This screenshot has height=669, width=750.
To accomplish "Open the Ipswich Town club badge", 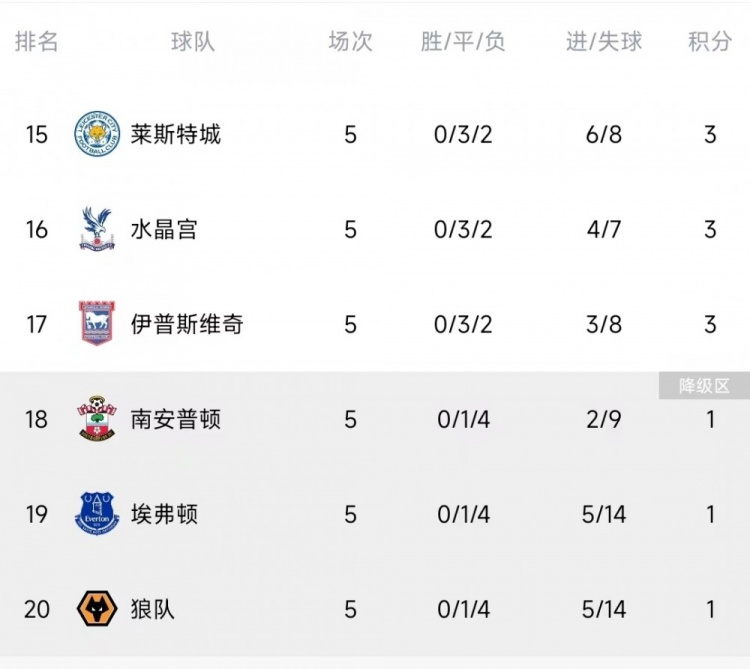I will [x=97, y=323].
